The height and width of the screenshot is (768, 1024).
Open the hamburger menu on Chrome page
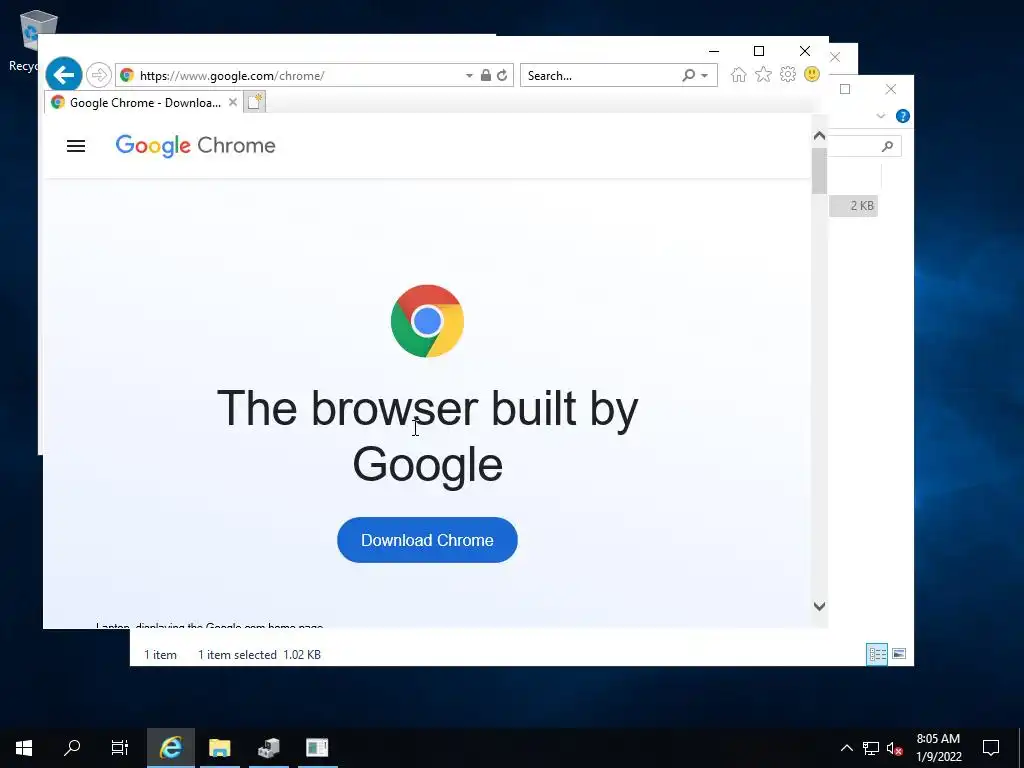pyautogui.click(x=76, y=146)
